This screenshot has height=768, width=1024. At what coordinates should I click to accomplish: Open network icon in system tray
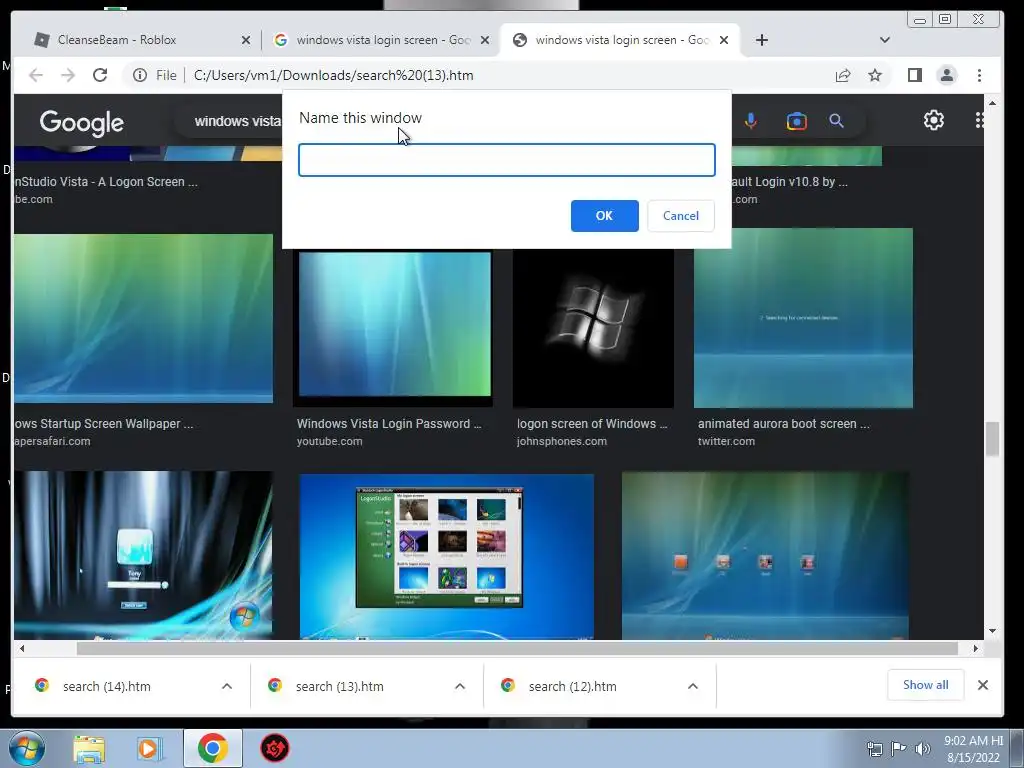pos(874,749)
